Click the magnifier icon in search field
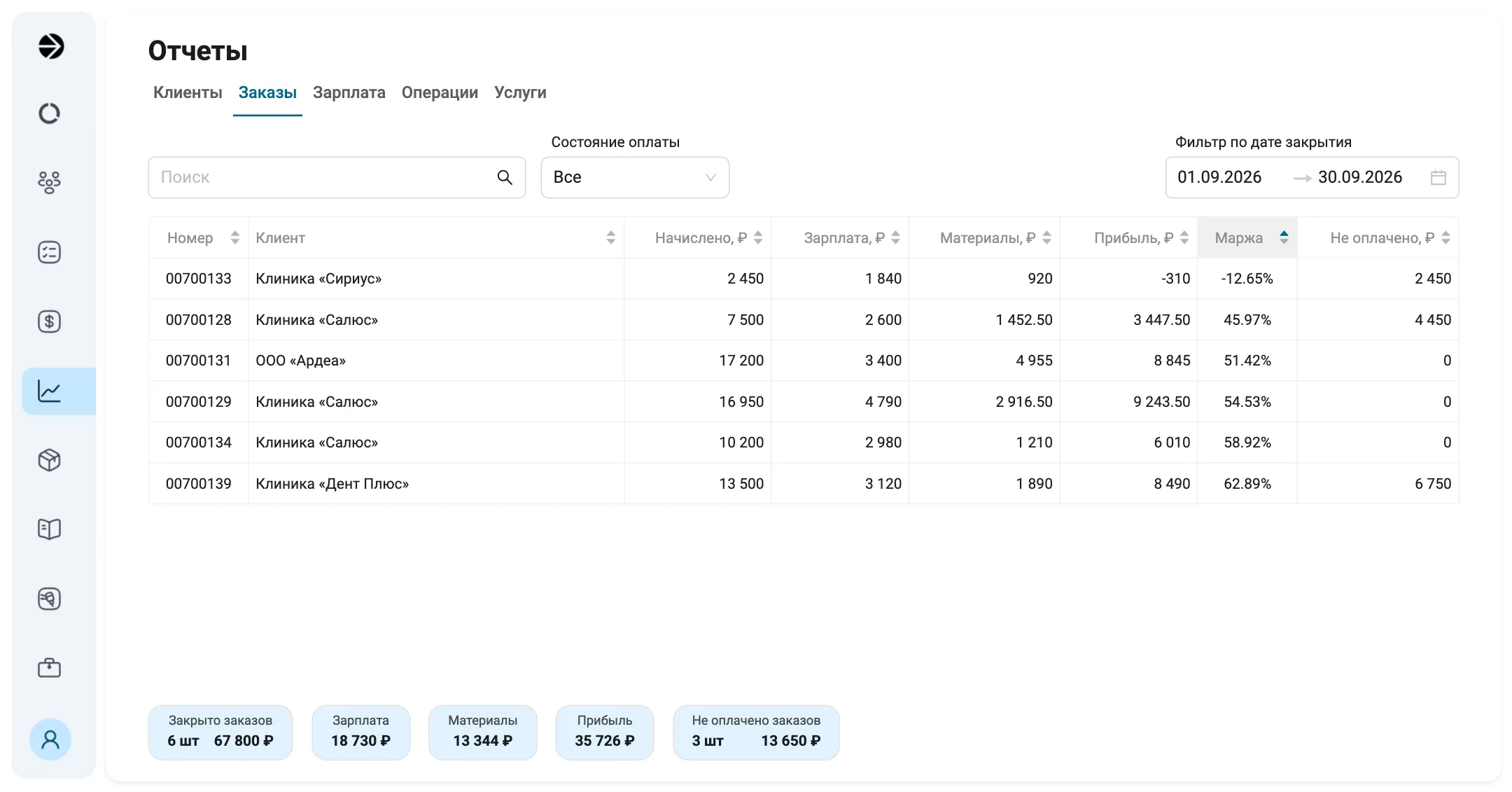This screenshot has width=1512, height=792. click(x=505, y=178)
